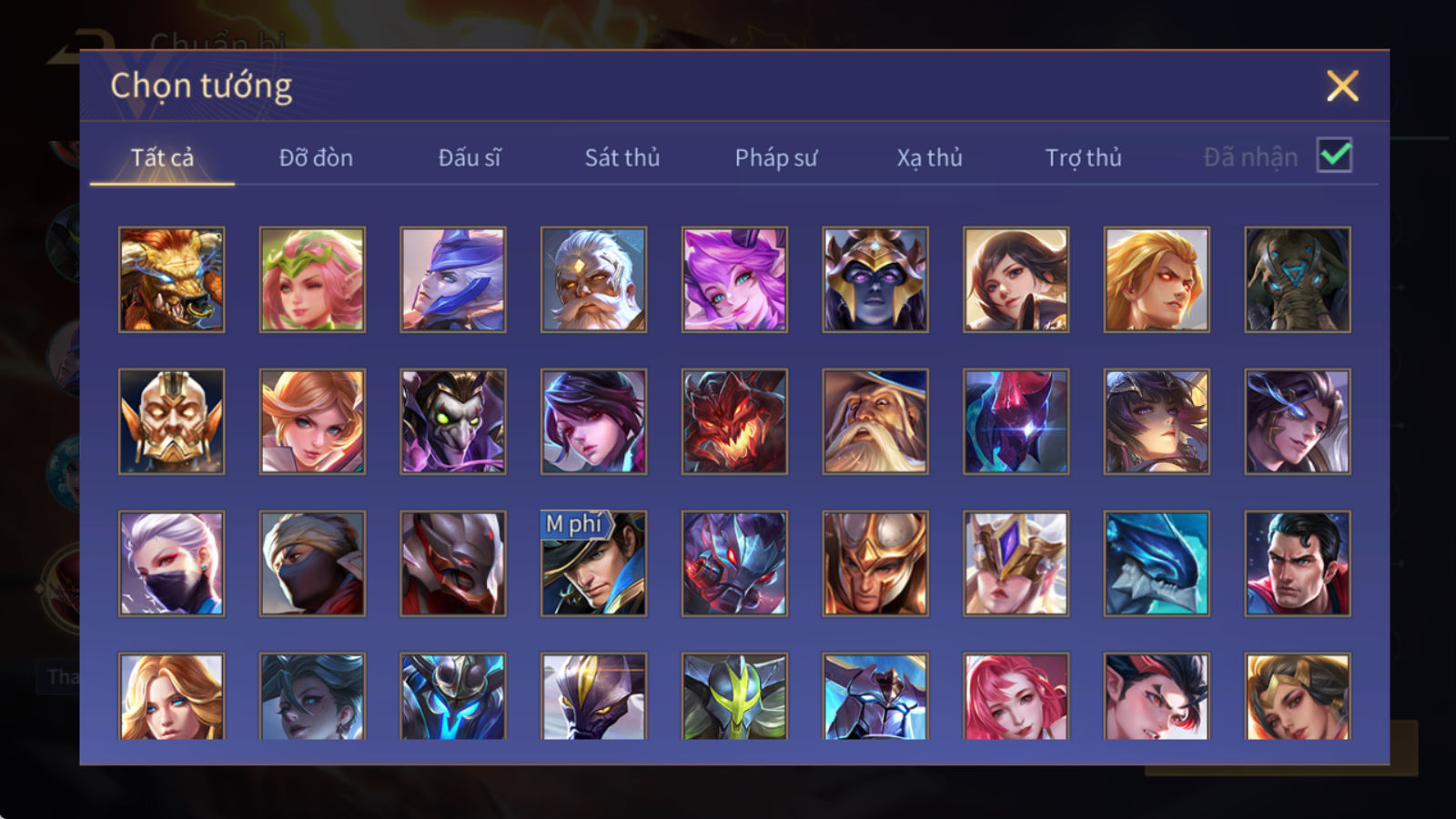Open the Xạ thủ tab

coord(929,157)
